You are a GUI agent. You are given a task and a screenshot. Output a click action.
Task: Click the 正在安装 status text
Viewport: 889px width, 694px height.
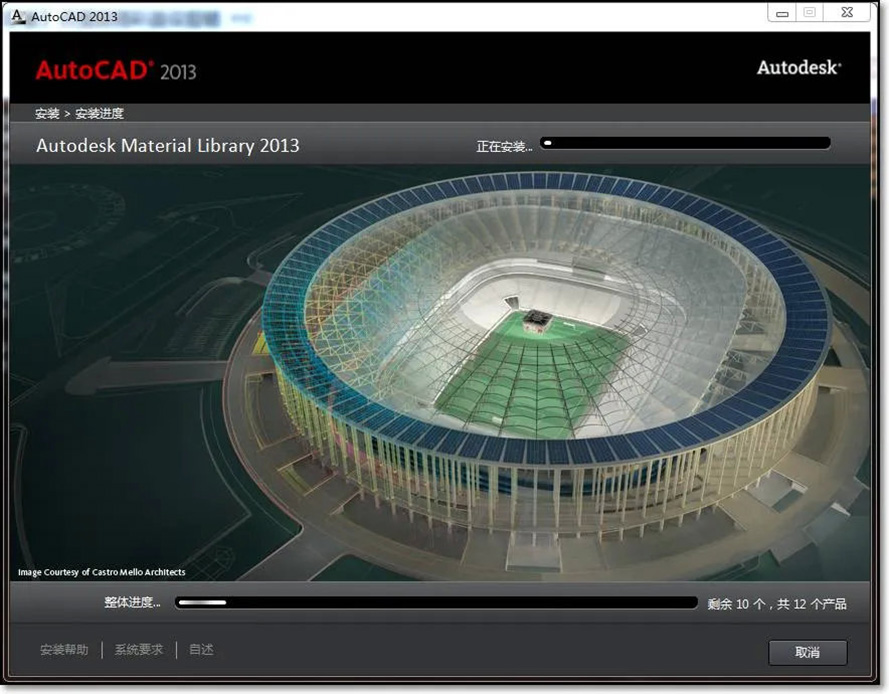(504, 147)
